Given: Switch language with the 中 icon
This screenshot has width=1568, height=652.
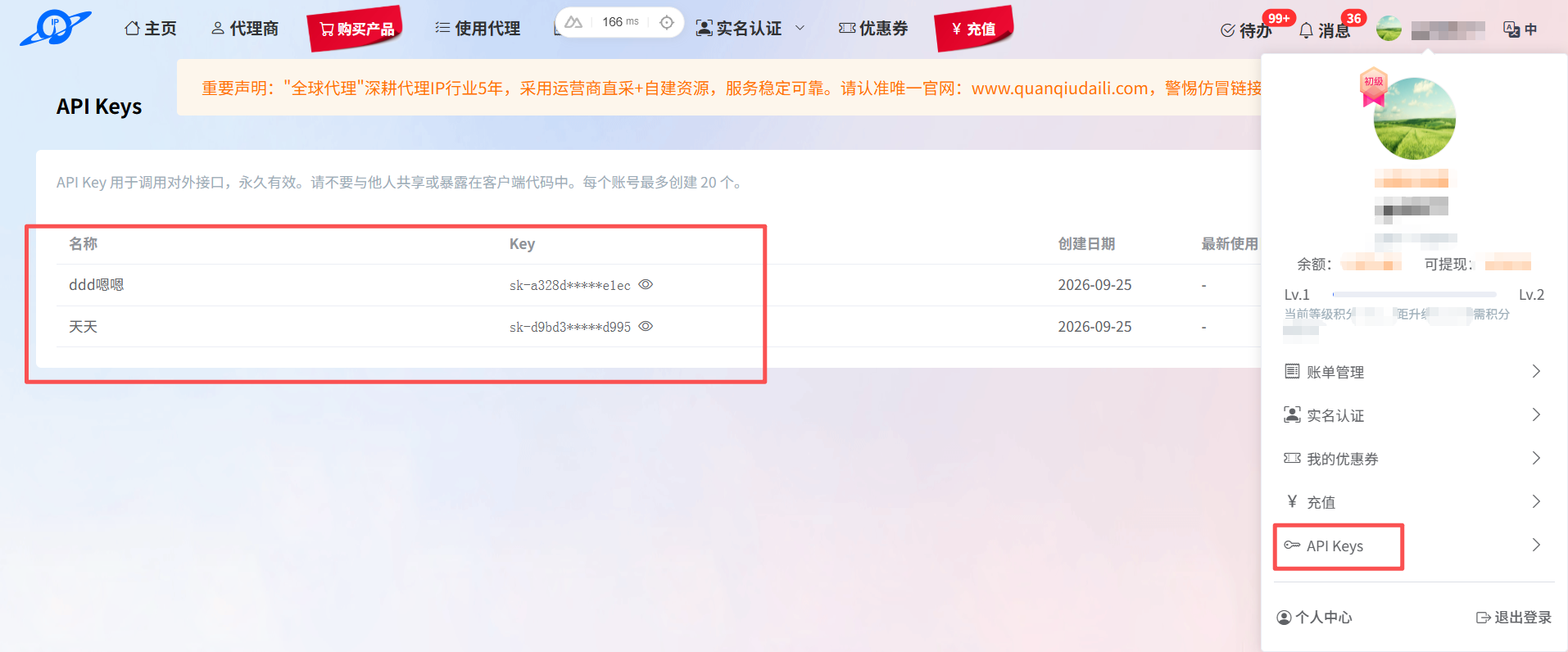Looking at the screenshot, I should click(x=1520, y=29).
